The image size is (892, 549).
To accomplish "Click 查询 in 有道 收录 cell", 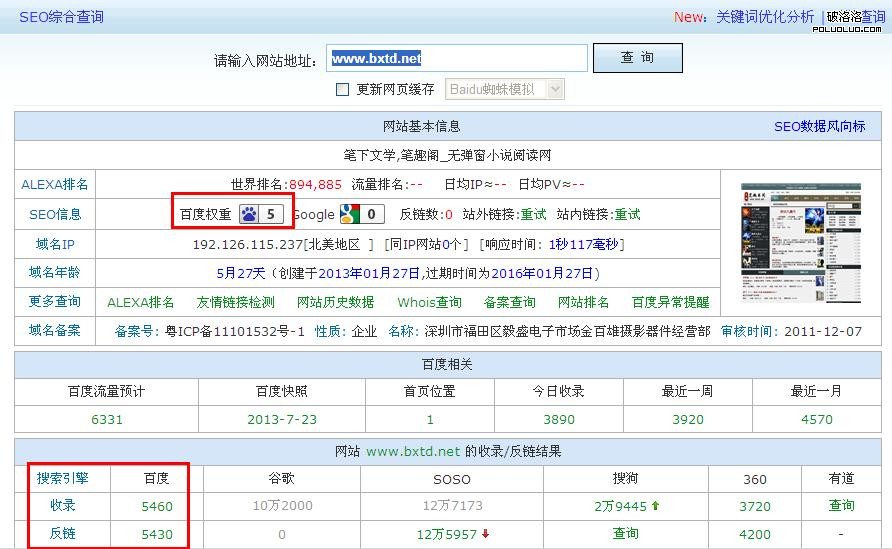I will tap(841, 505).
